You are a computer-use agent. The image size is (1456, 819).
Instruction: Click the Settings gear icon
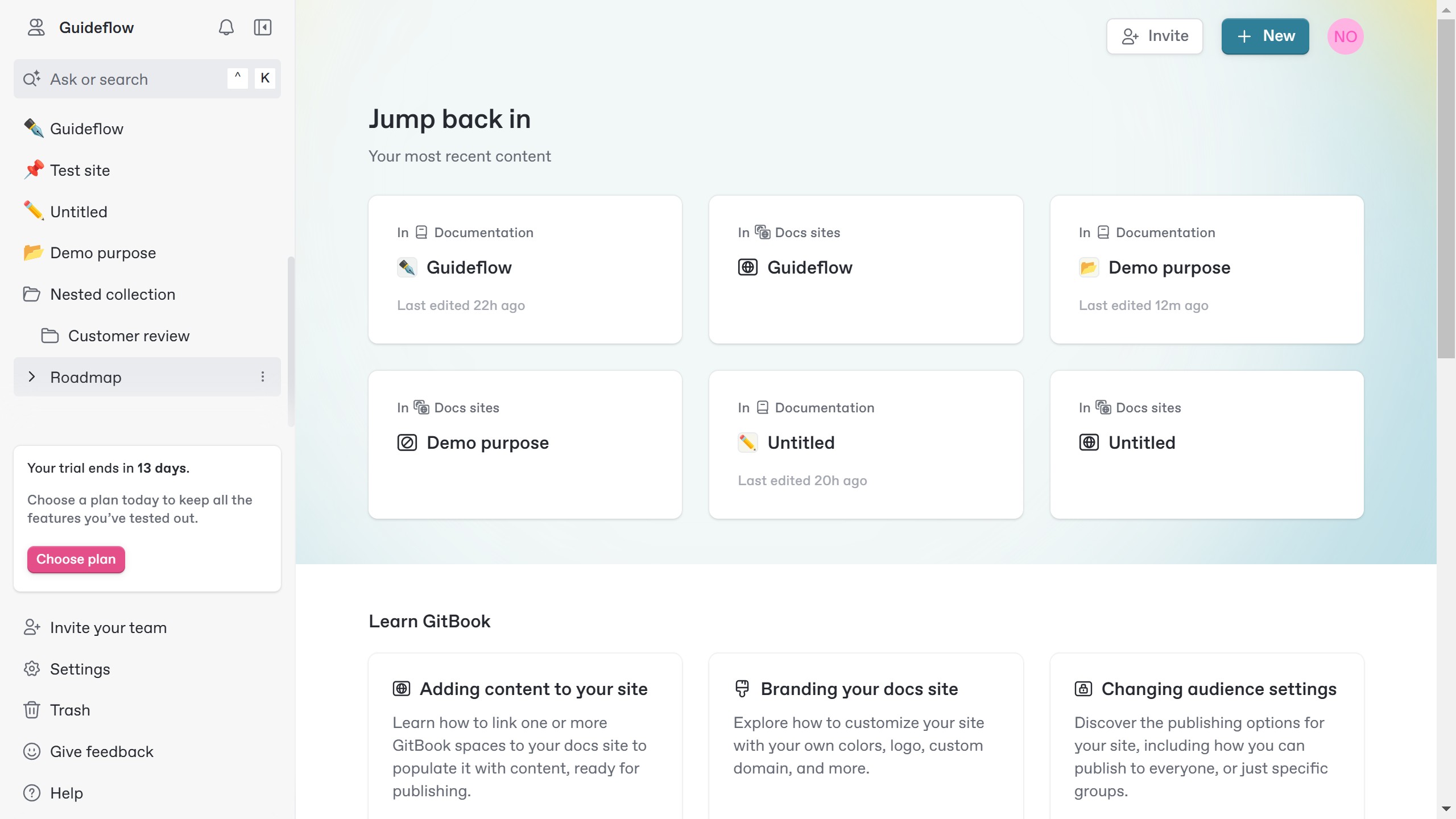point(32,669)
